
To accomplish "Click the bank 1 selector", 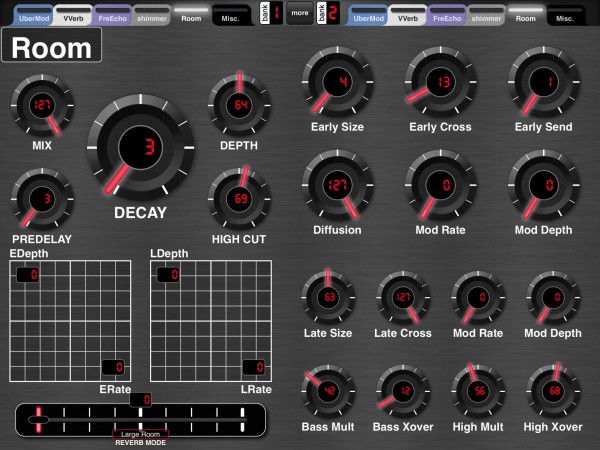I will point(271,13).
